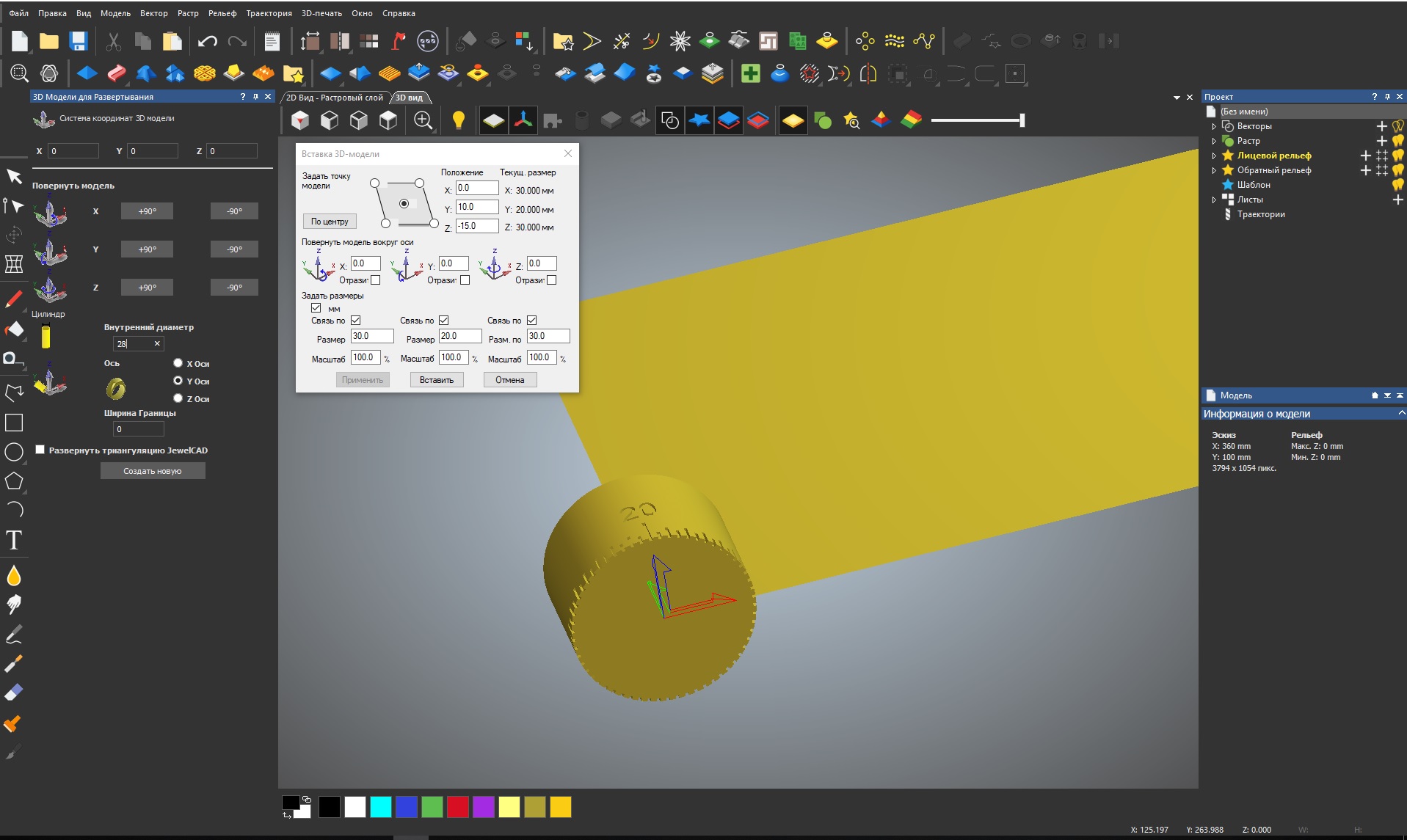Select the Text tool (T)

click(x=14, y=540)
